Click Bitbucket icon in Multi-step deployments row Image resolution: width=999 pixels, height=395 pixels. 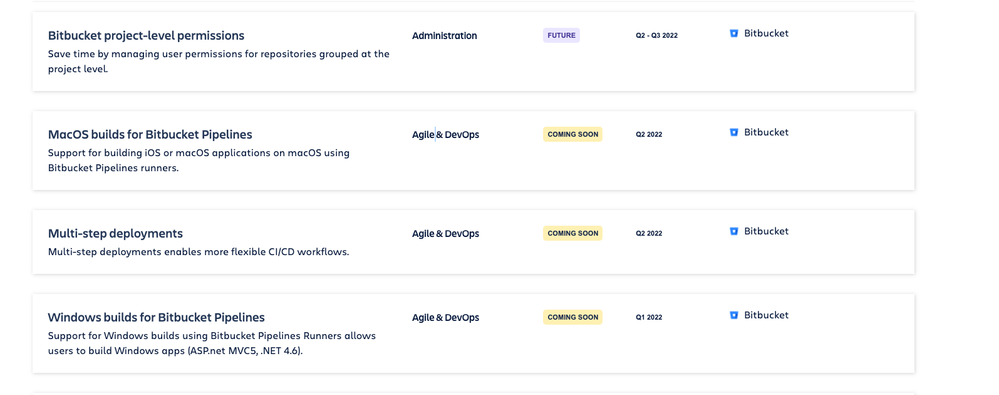pyautogui.click(x=733, y=231)
